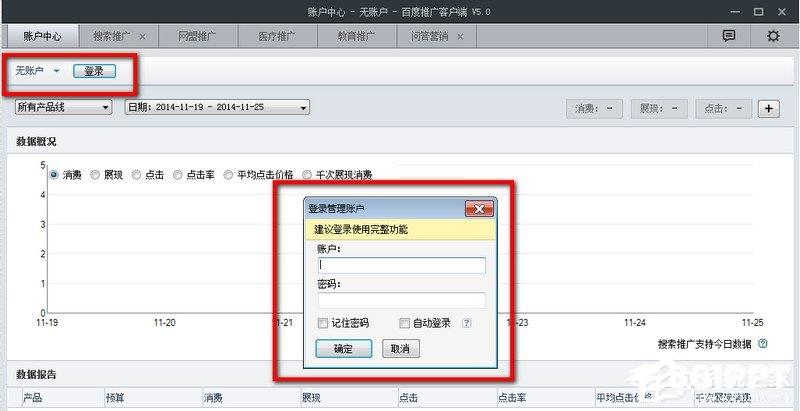
Task: Select the 点击率 radio button
Action: pos(178,175)
